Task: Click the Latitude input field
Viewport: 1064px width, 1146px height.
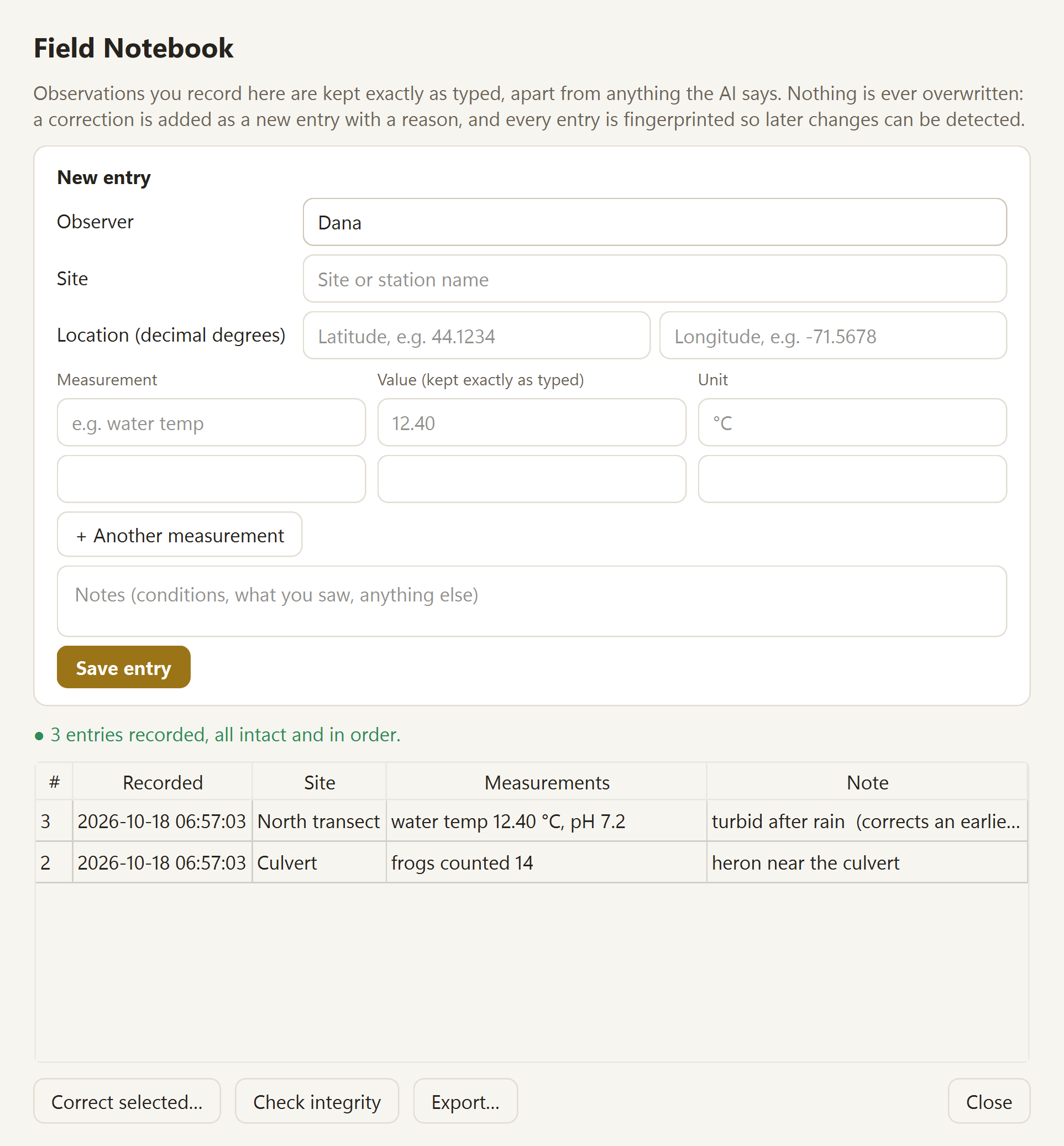Action: point(476,336)
